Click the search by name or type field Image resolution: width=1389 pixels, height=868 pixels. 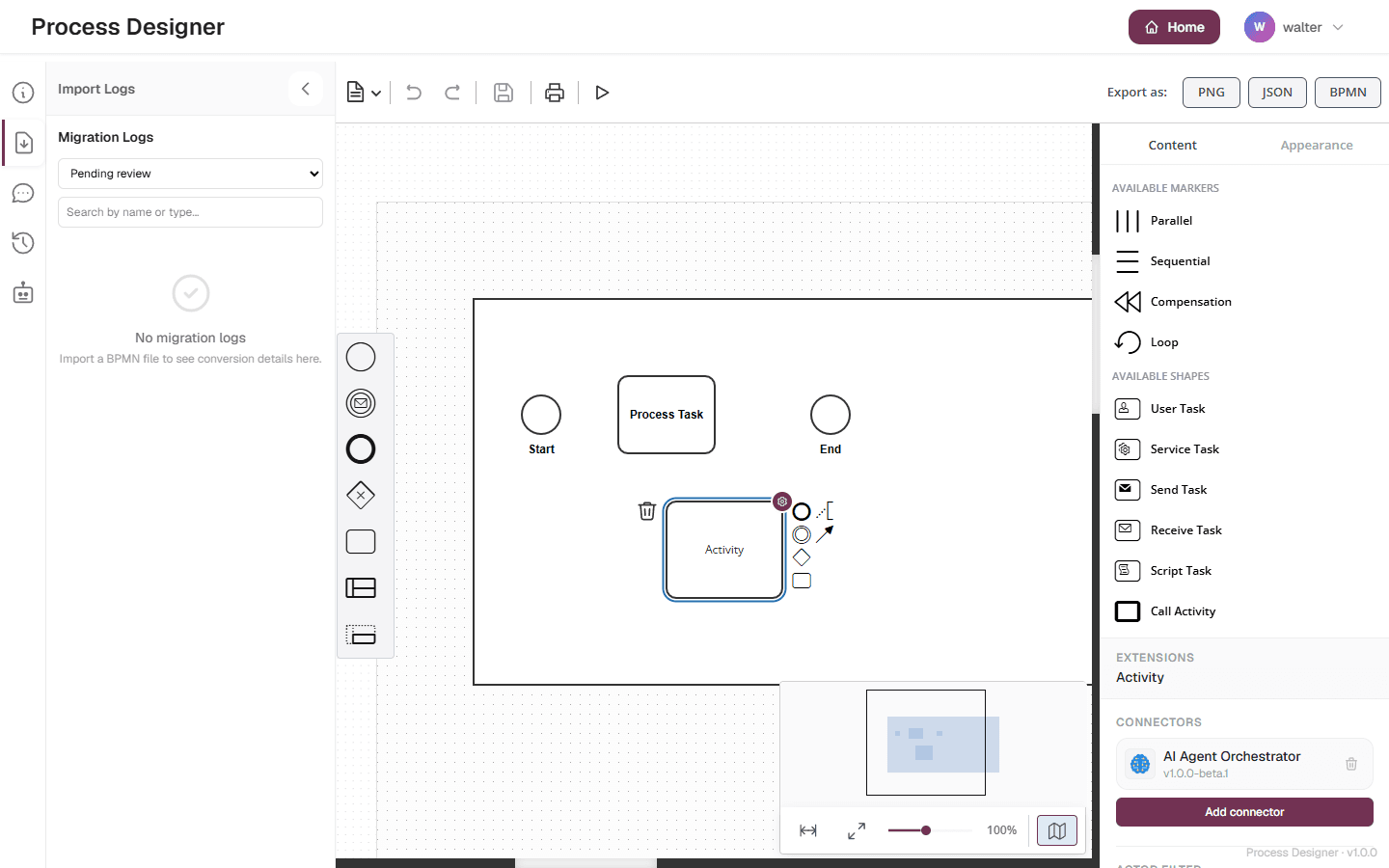pyautogui.click(x=190, y=212)
